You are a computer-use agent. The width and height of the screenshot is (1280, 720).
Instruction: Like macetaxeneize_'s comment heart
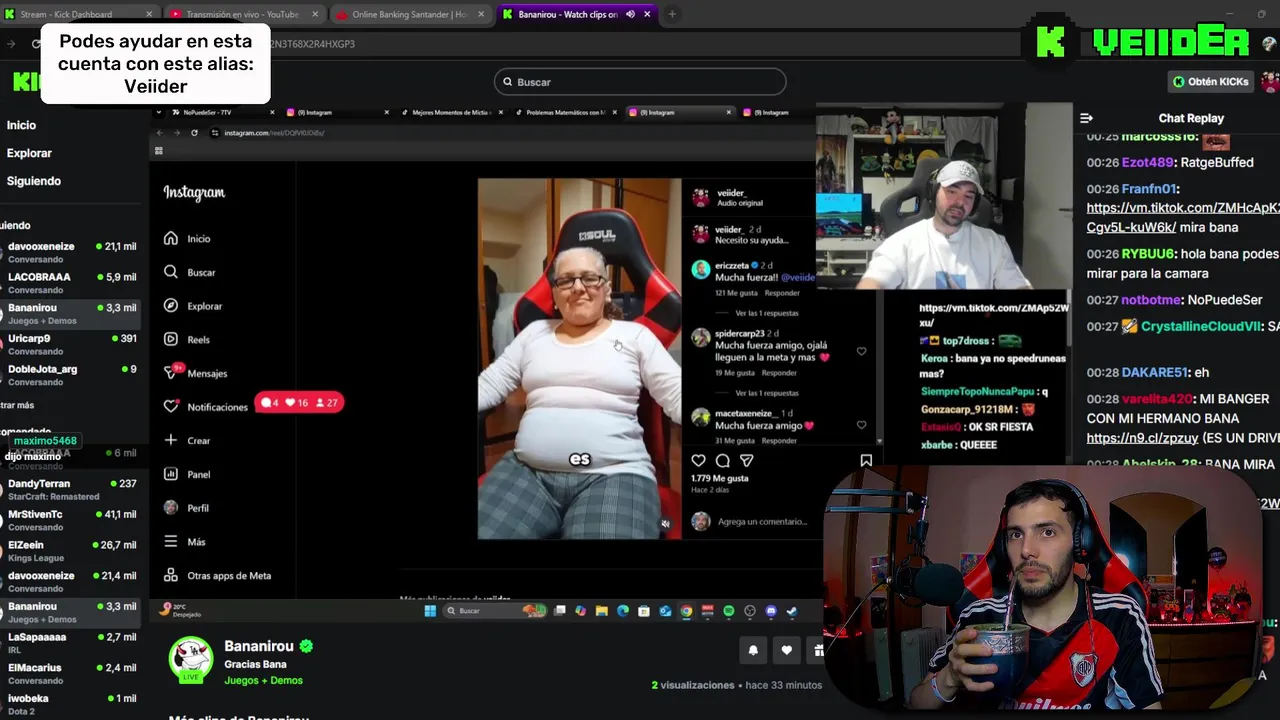tap(861, 425)
